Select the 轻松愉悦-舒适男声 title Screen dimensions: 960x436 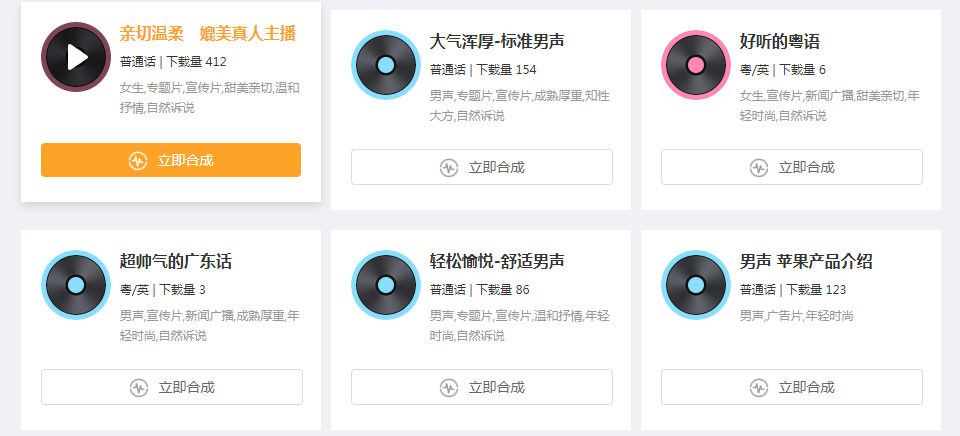point(497,262)
